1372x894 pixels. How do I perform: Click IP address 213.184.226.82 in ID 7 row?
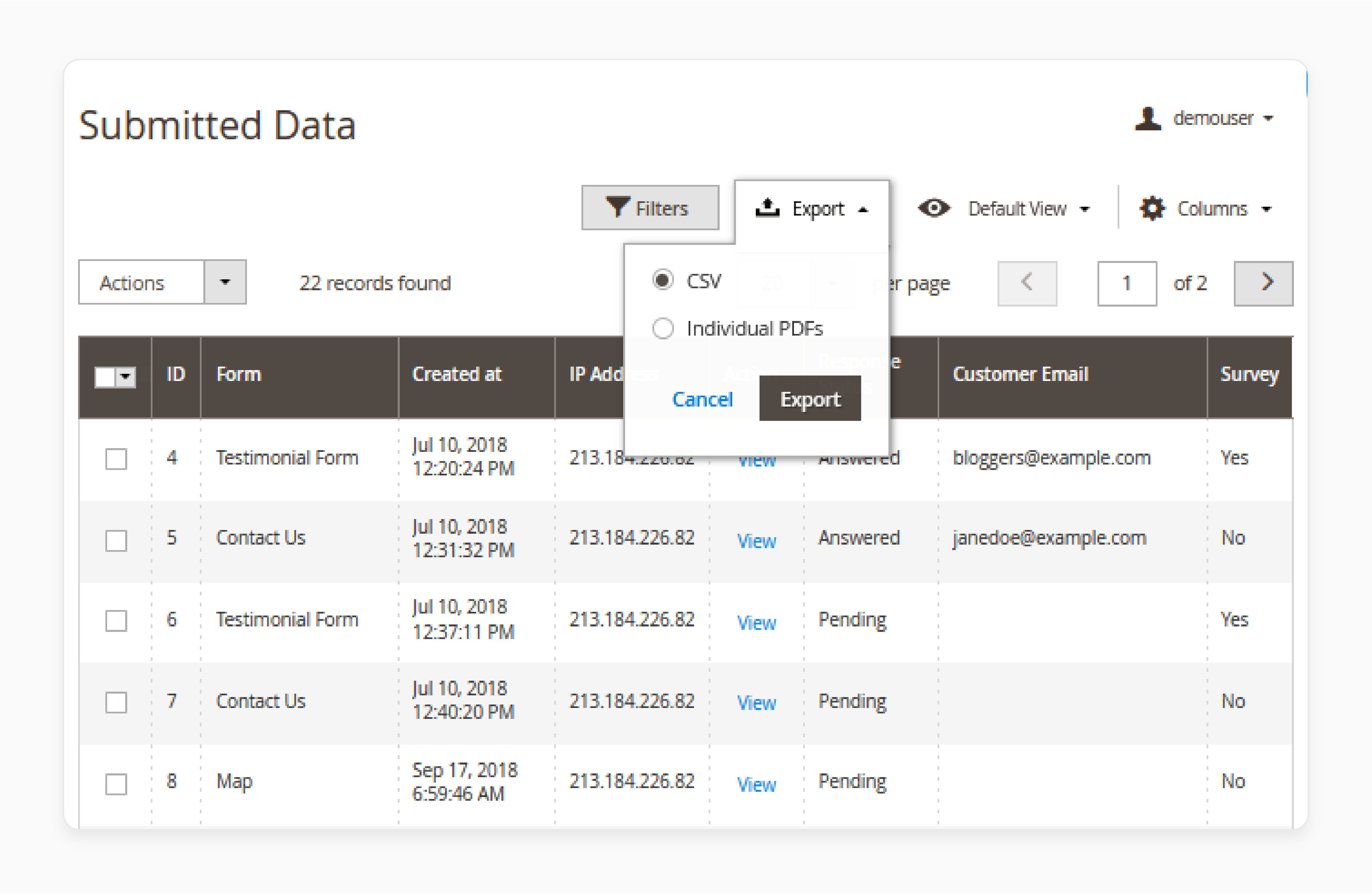(x=632, y=701)
